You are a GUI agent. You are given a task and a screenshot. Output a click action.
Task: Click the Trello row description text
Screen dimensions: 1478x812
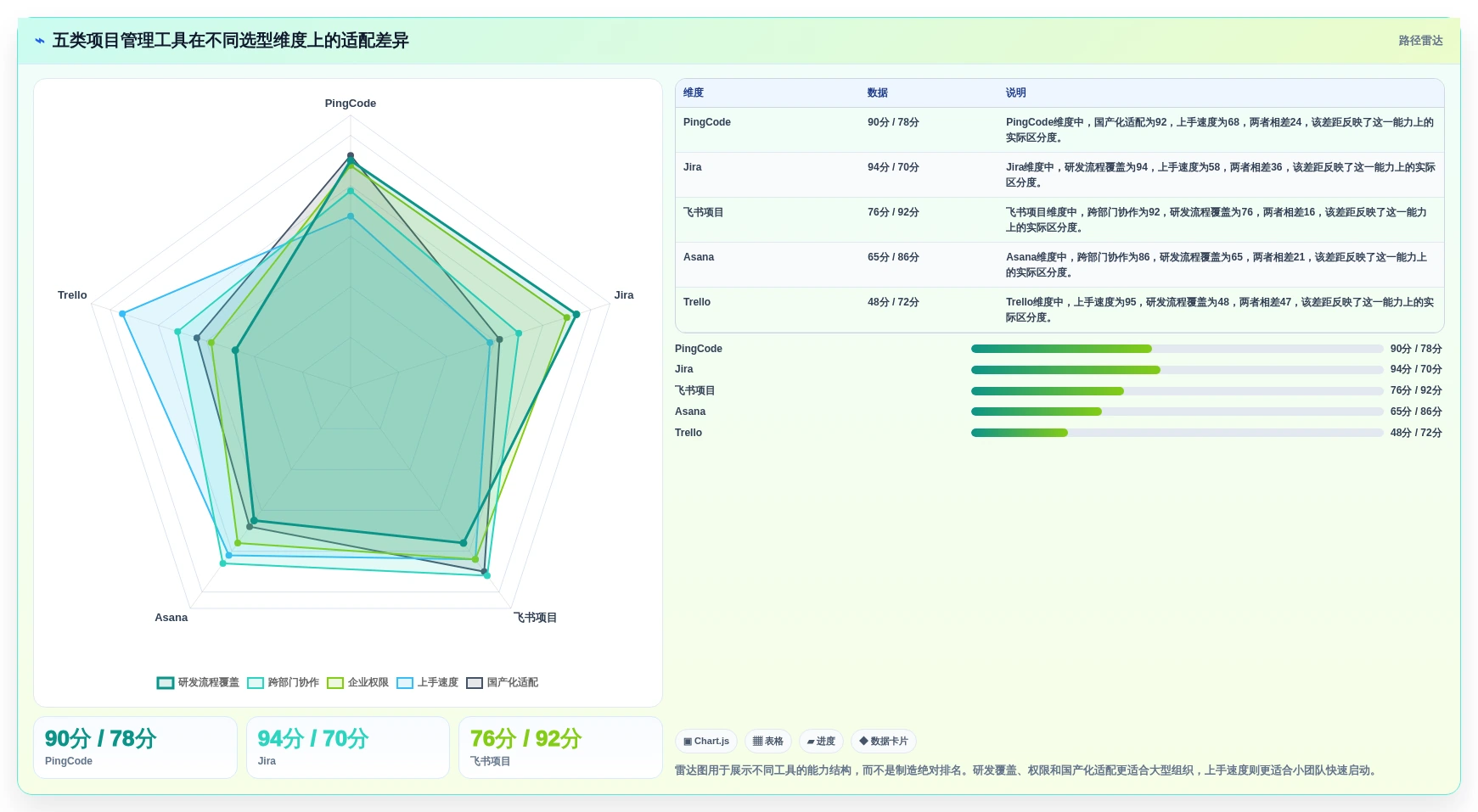click(1220, 310)
